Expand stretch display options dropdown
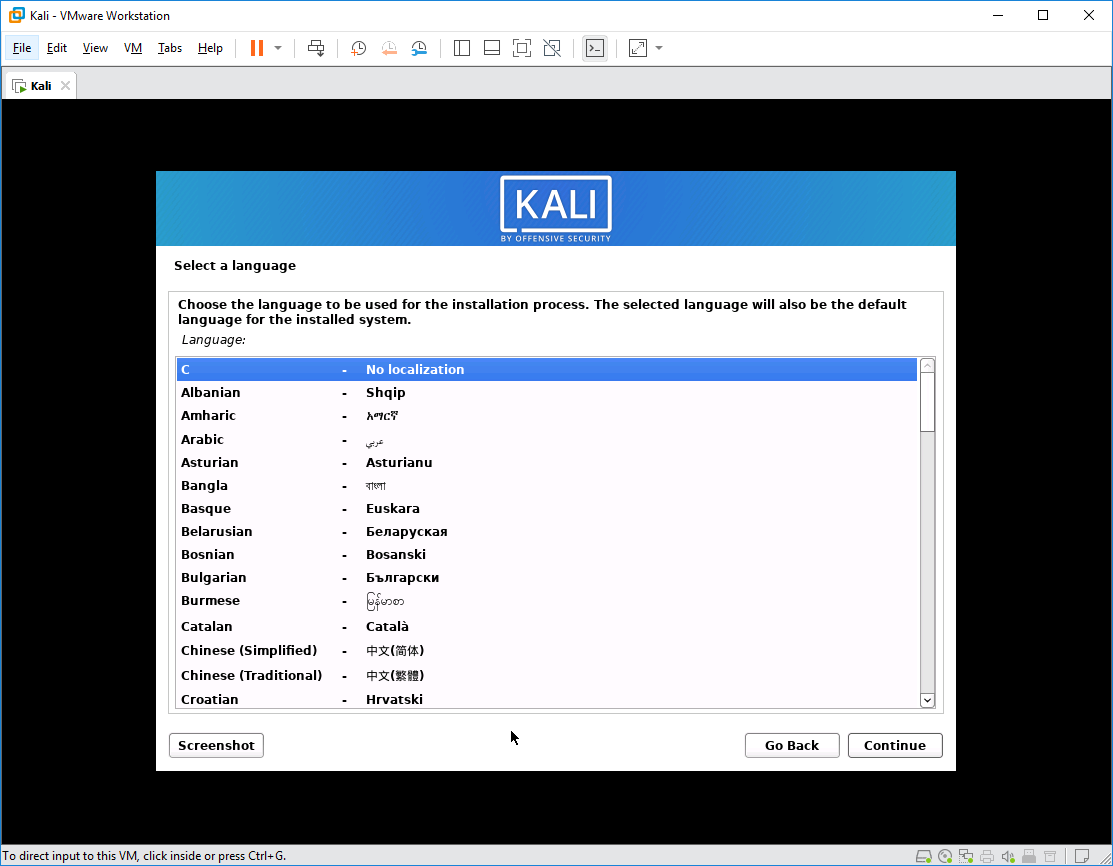This screenshot has width=1113, height=866. click(x=659, y=48)
